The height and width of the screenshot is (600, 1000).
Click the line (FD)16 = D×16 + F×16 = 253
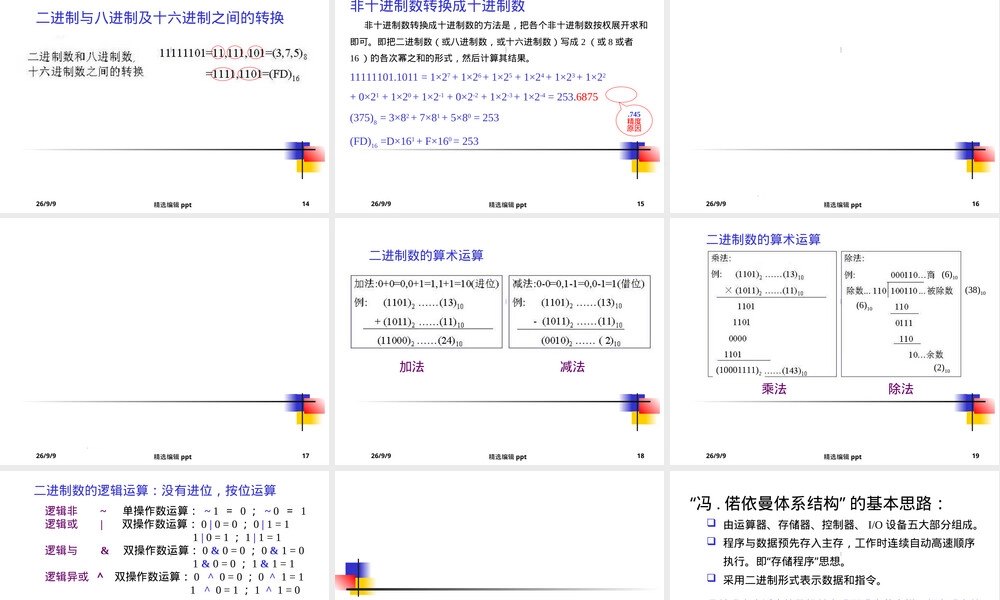(x=414, y=142)
